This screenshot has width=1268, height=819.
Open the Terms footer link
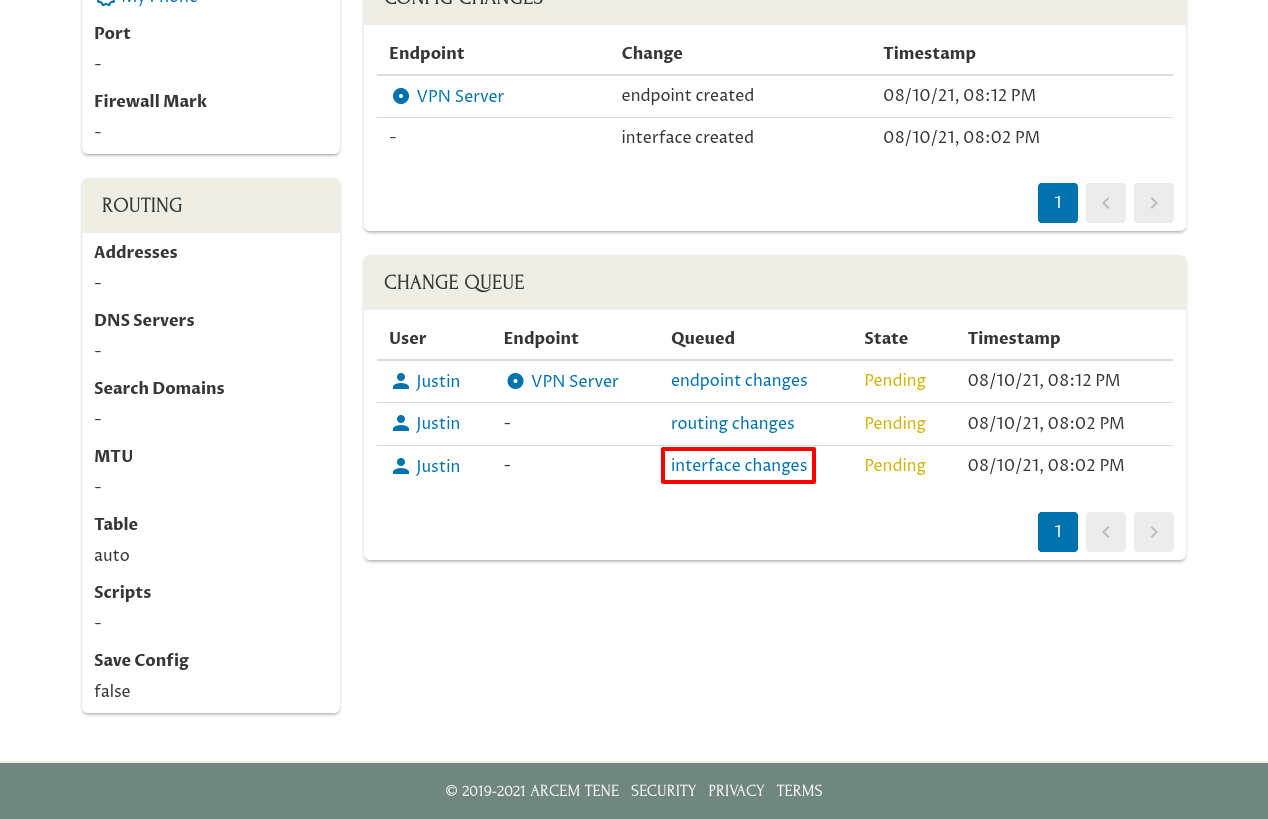pos(799,791)
